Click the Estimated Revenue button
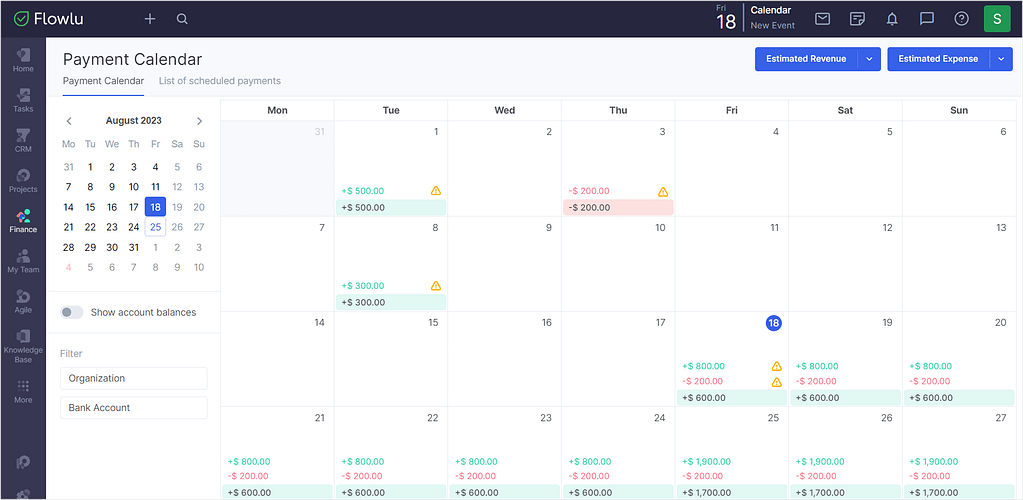 pyautogui.click(x=806, y=59)
